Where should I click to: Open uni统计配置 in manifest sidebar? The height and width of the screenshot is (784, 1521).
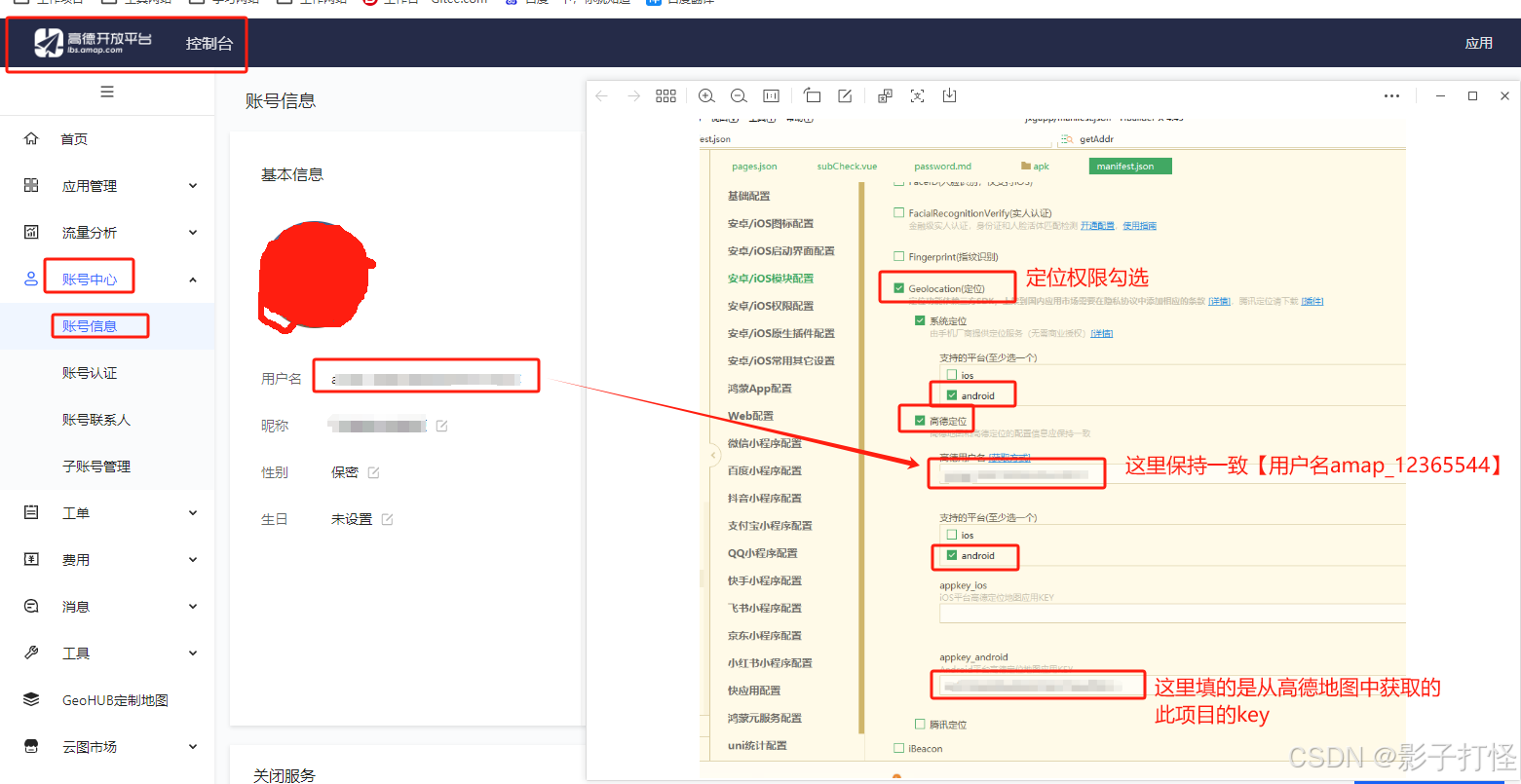(x=757, y=745)
